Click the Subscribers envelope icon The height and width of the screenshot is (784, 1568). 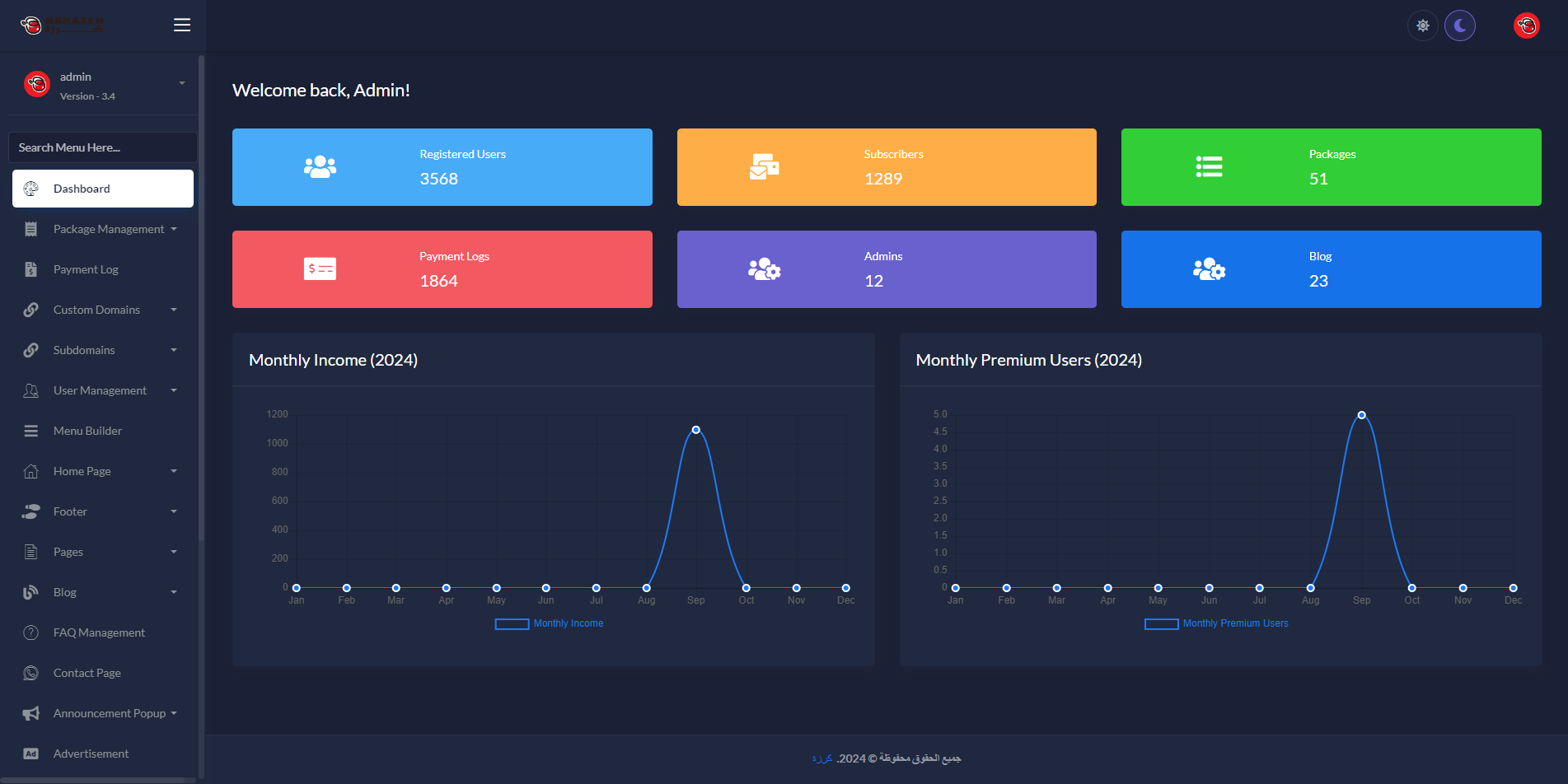[x=765, y=167]
